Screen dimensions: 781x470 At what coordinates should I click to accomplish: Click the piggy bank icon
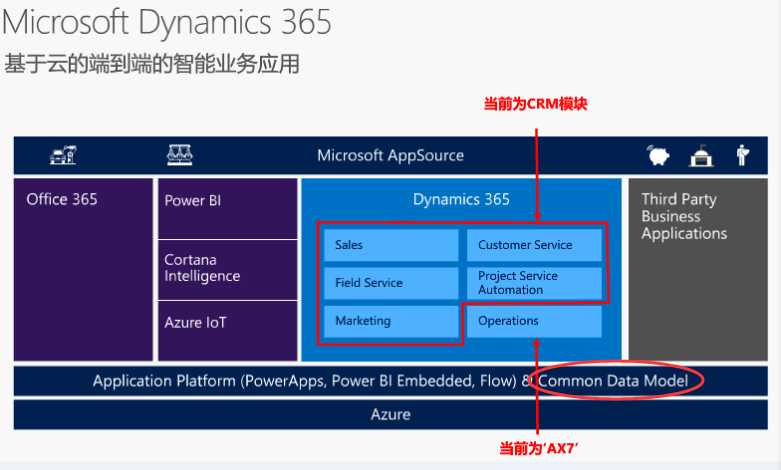pos(658,155)
